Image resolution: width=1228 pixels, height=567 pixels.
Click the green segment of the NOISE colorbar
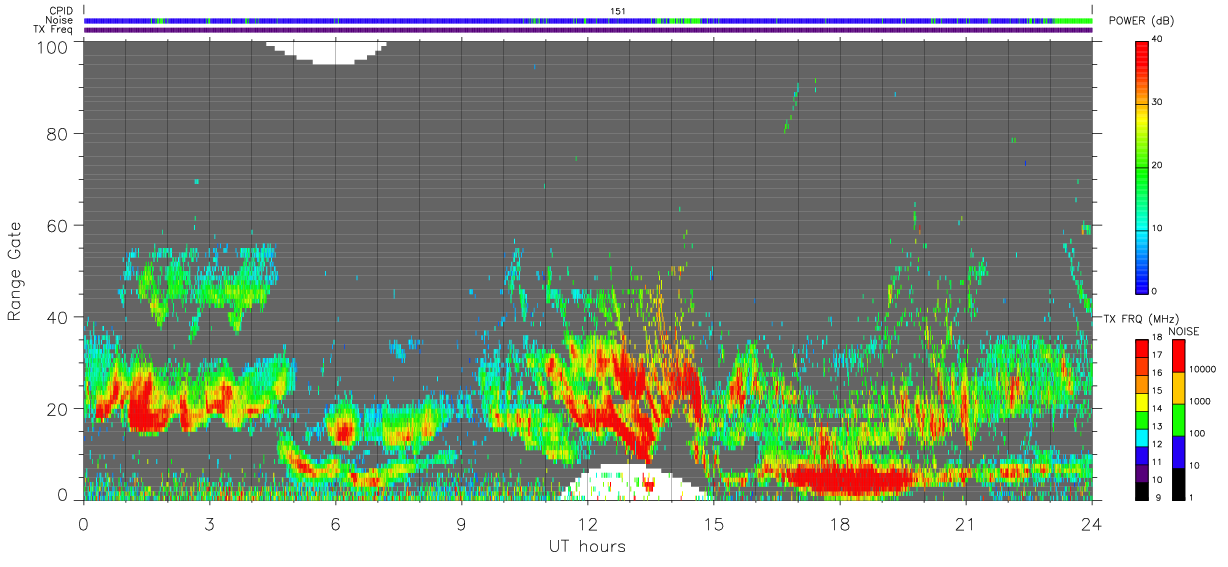point(1178,419)
